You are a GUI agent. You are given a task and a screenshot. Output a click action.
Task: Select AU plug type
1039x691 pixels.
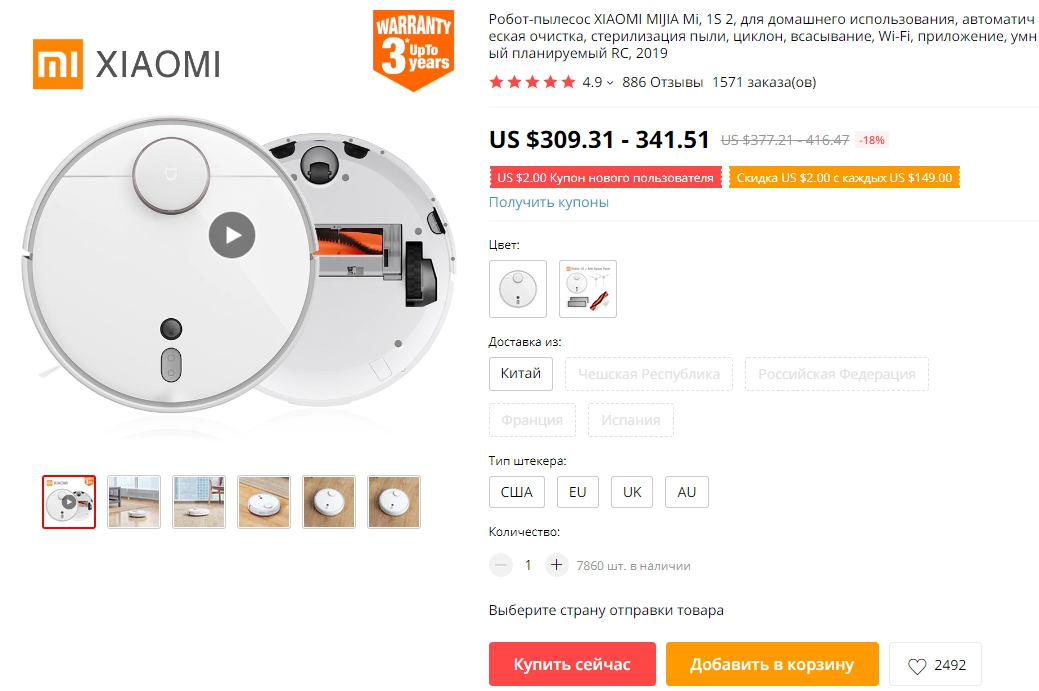point(686,492)
